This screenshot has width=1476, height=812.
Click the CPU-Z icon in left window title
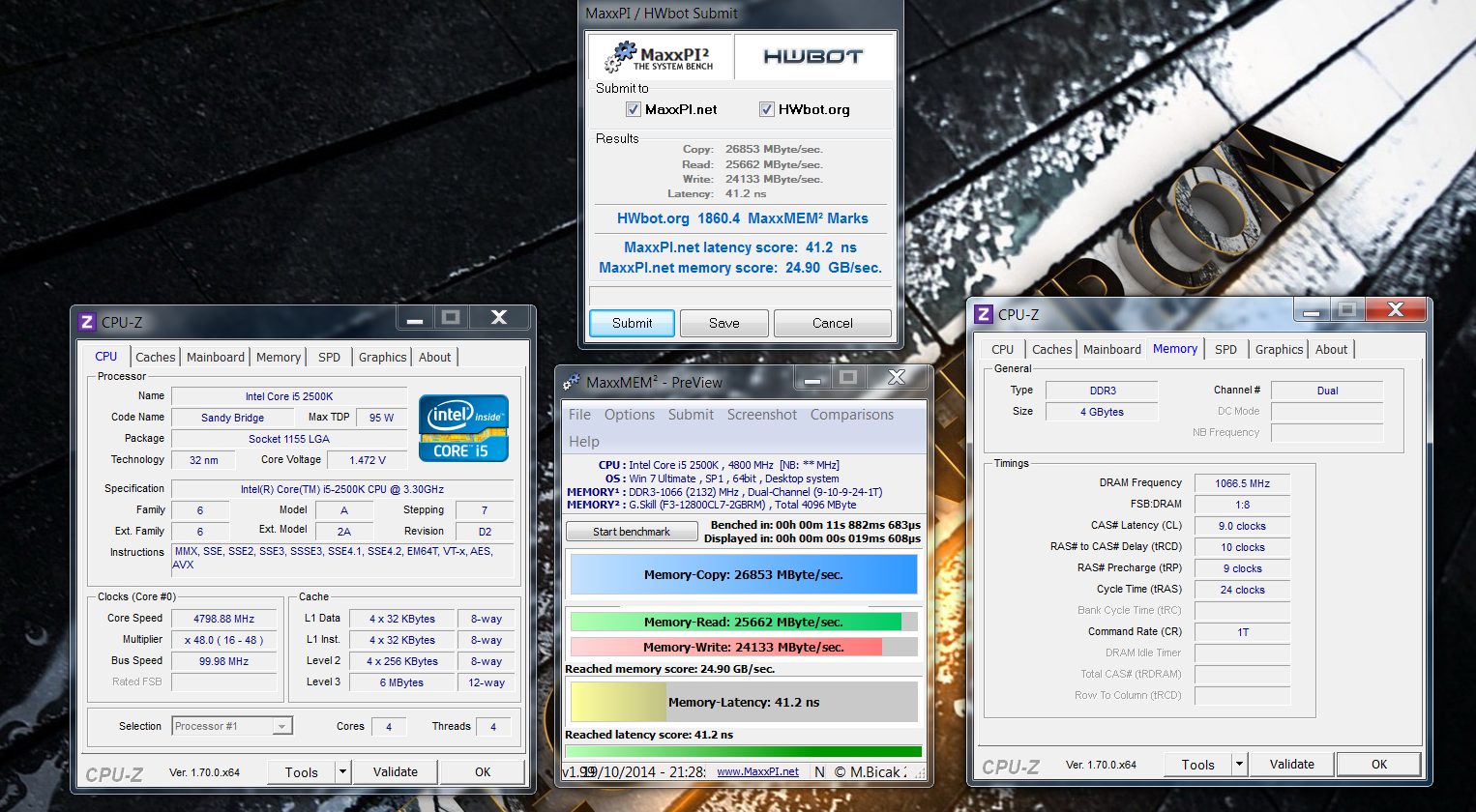(x=87, y=322)
